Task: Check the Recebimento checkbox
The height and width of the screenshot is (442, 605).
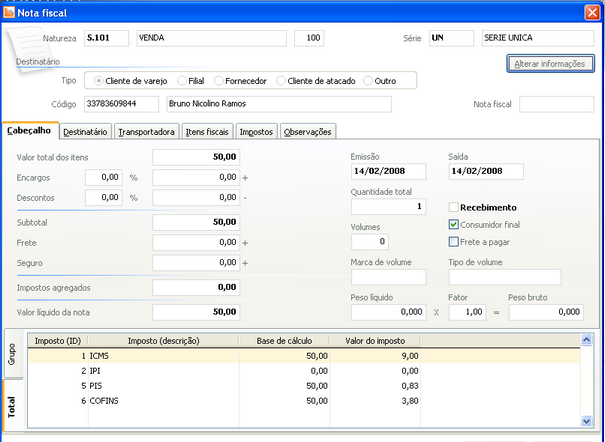Action: tap(454, 208)
